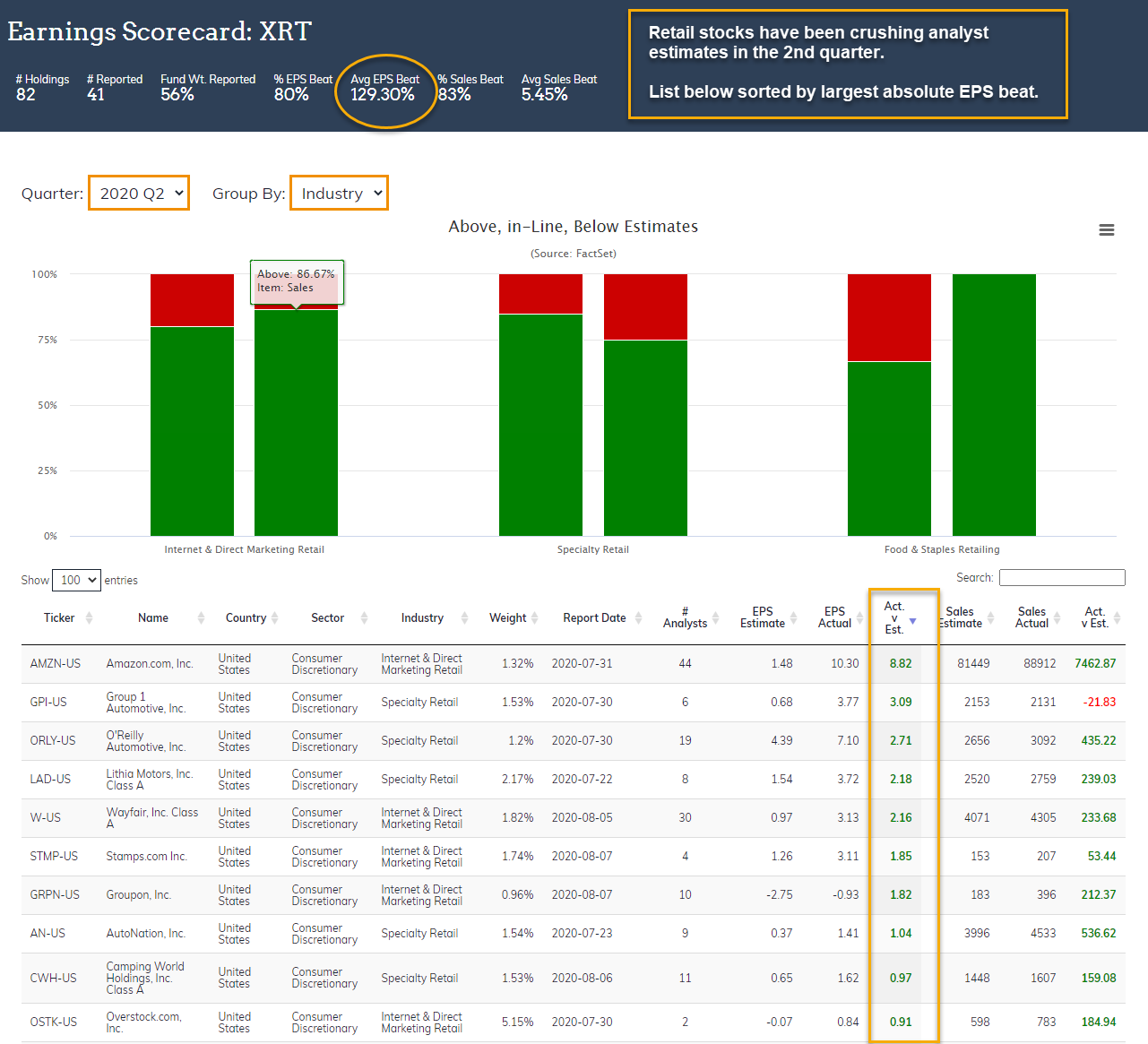Image resolution: width=1148 pixels, height=1044 pixels.
Task: Click the Specialty Retail axis label
Action: click(593, 550)
